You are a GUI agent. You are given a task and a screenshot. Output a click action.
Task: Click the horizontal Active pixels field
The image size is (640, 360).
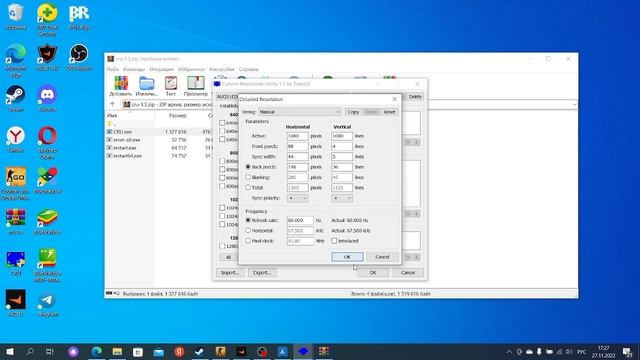(298, 136)
